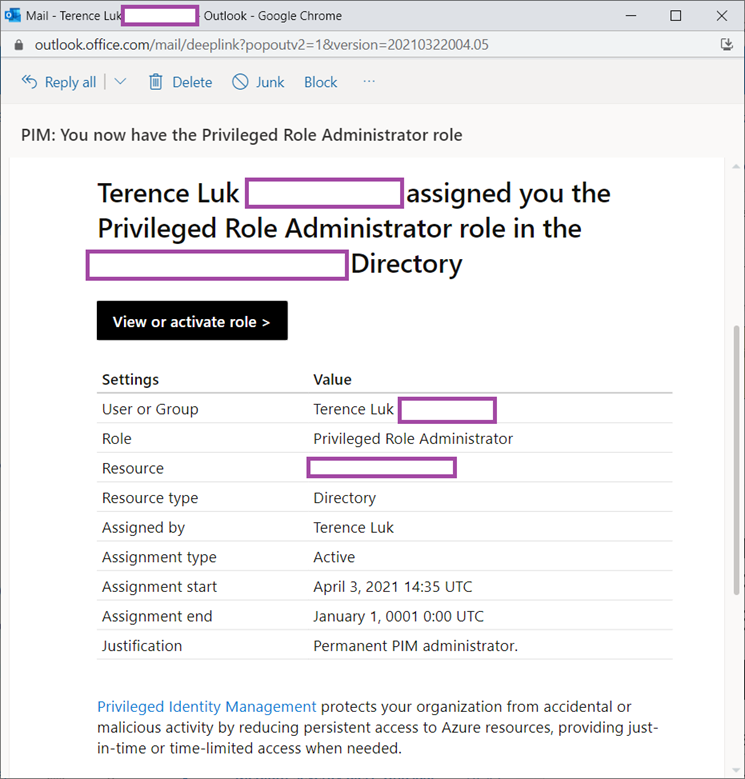Select the 'January 1, 0001 0:00 UTC' value
This screenshot has width=745, height=779.
point(398,617)
